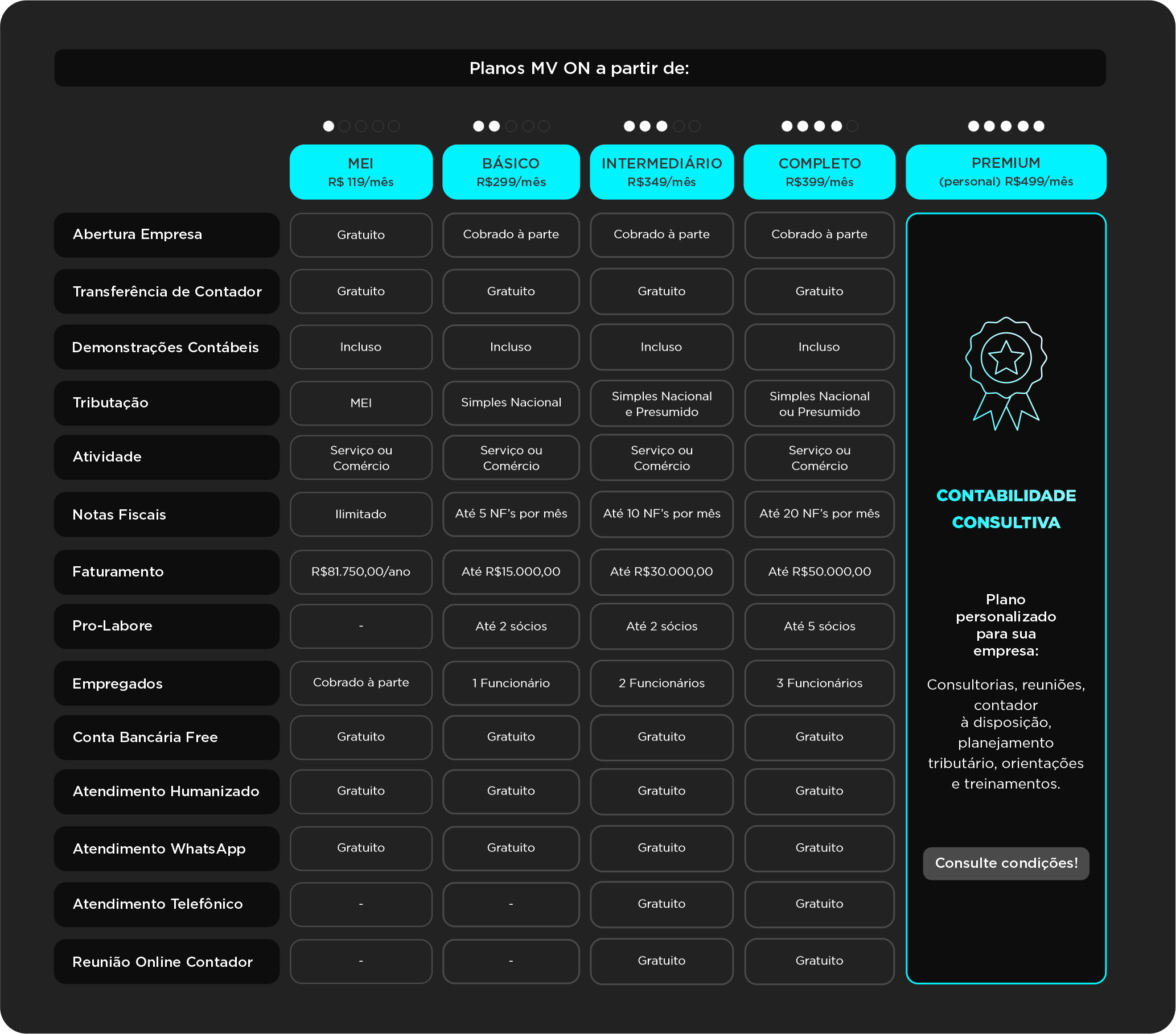Open the PREMIUM personal R$499/mês plan header
Image resolution: width=1176 pixels, height=1034 pixels.
[1006, 172]
